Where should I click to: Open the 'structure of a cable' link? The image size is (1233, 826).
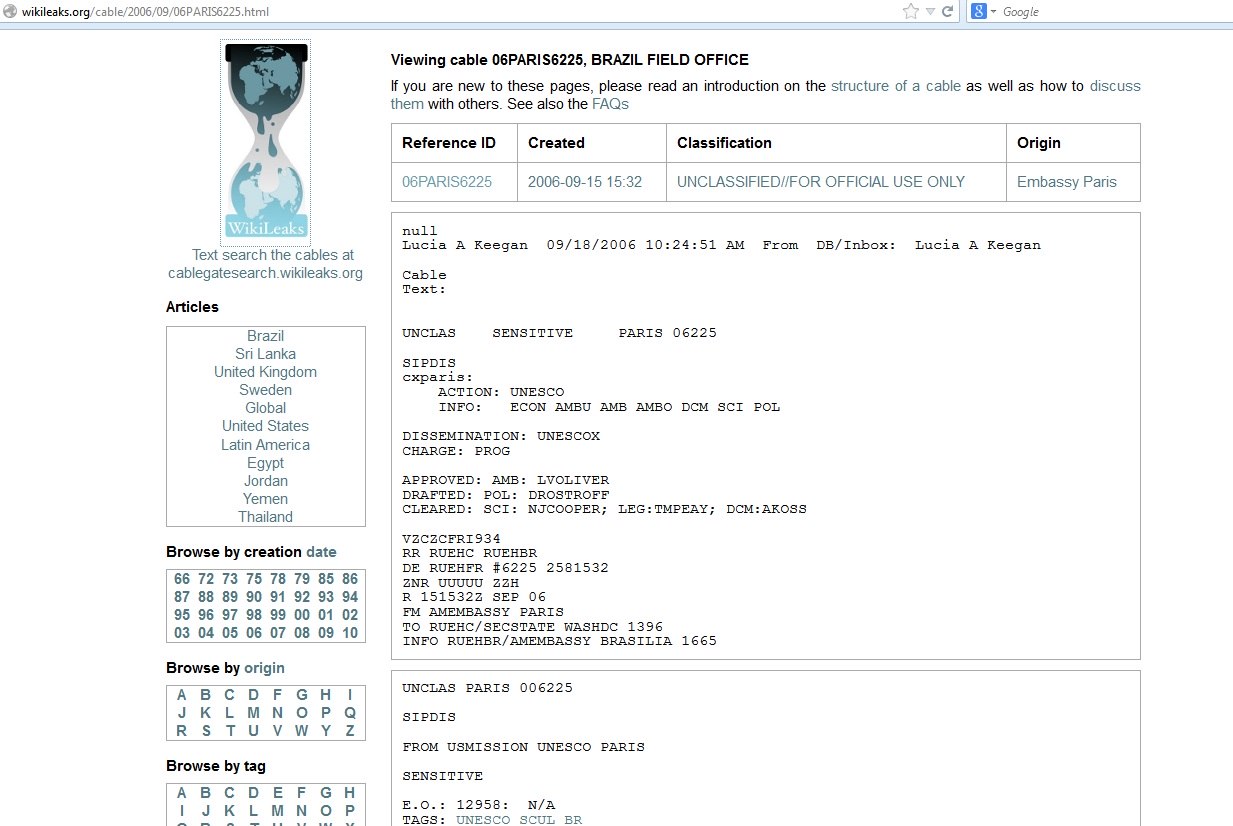[895, 86]
